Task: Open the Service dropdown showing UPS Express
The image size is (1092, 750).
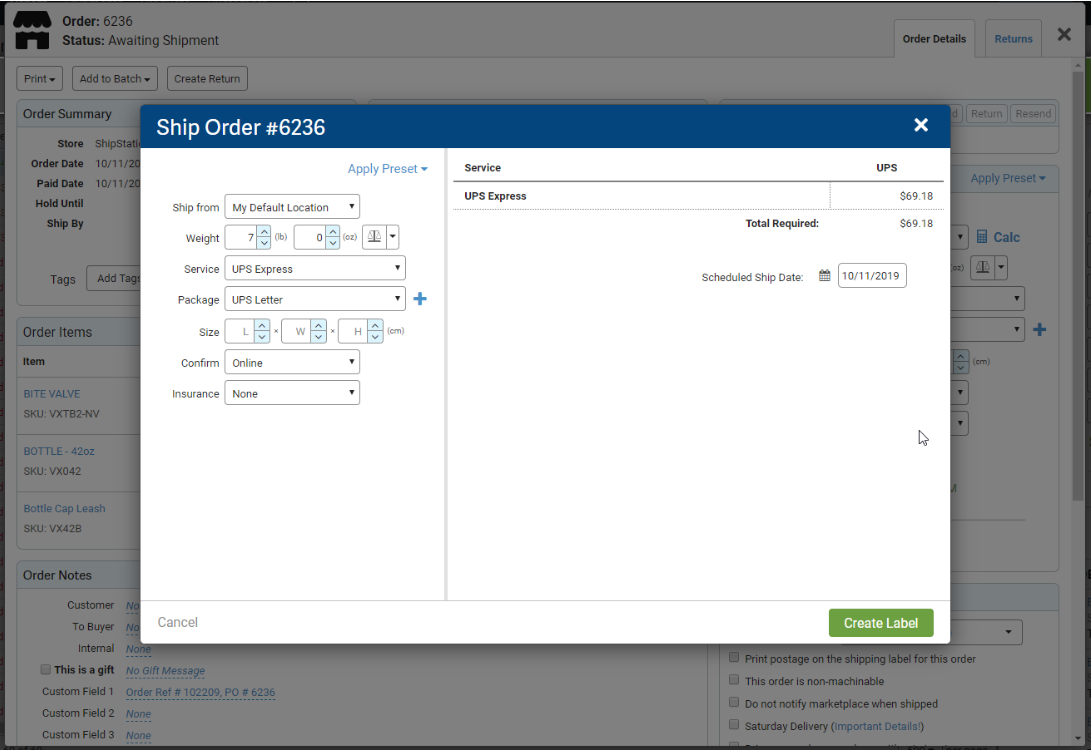Action: click(315, 269)
